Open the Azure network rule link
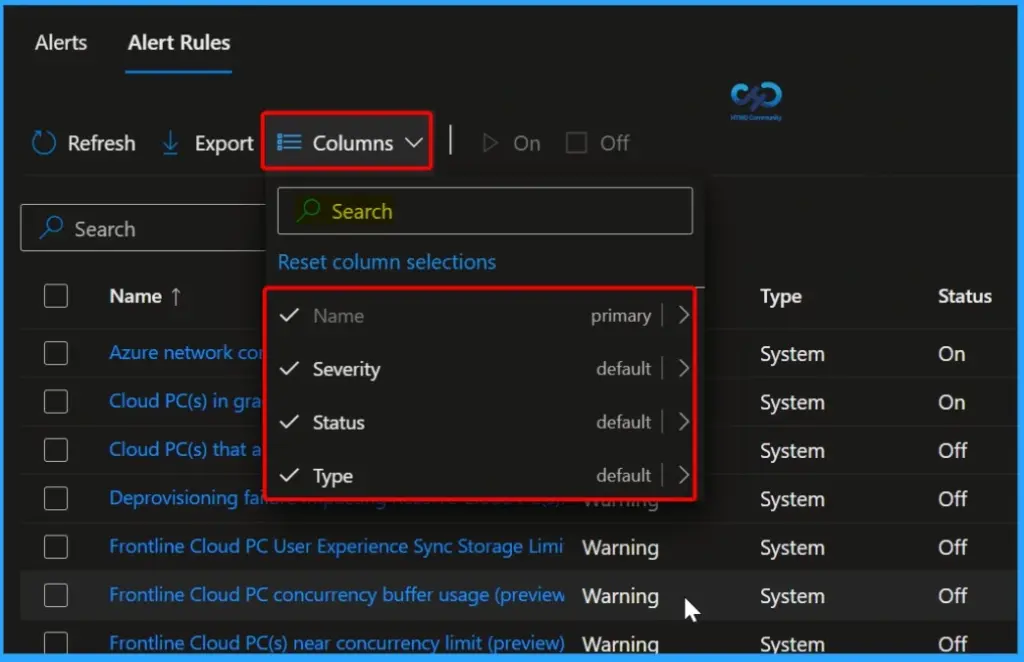This screenshot has width=1024, height=662. point(185,353)
